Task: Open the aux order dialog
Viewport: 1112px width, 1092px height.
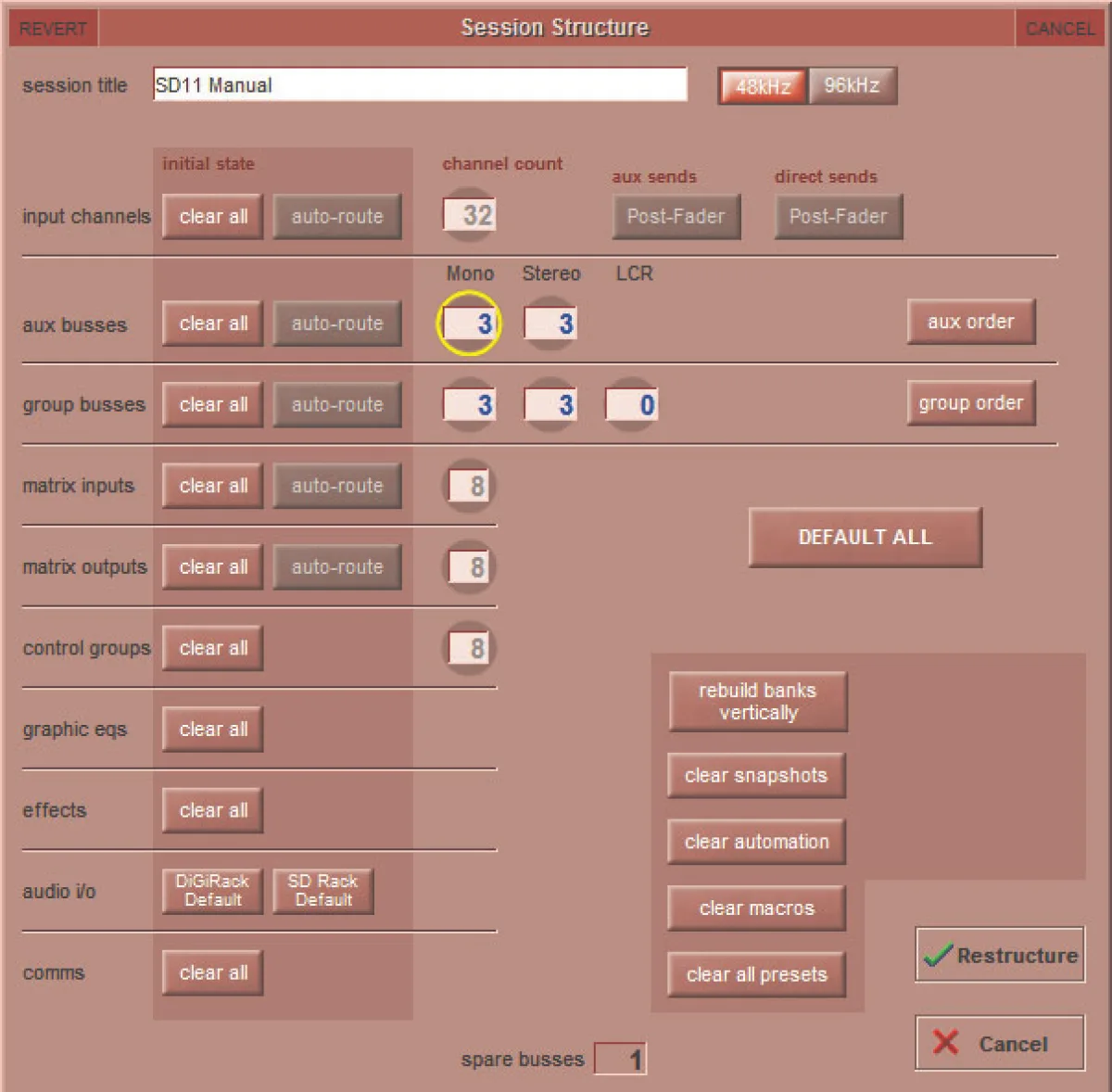Action: click(x=971, y=322)
